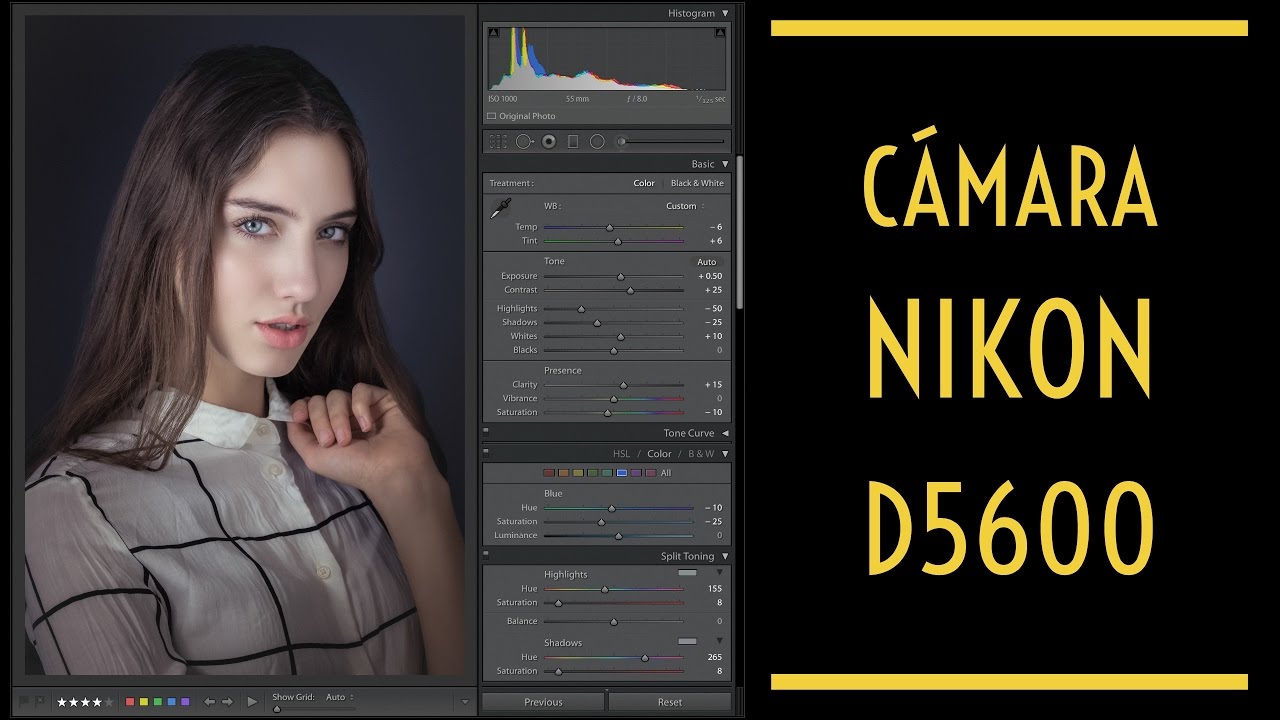
Task: Set Treatment to Color
Action: [644, 183]
